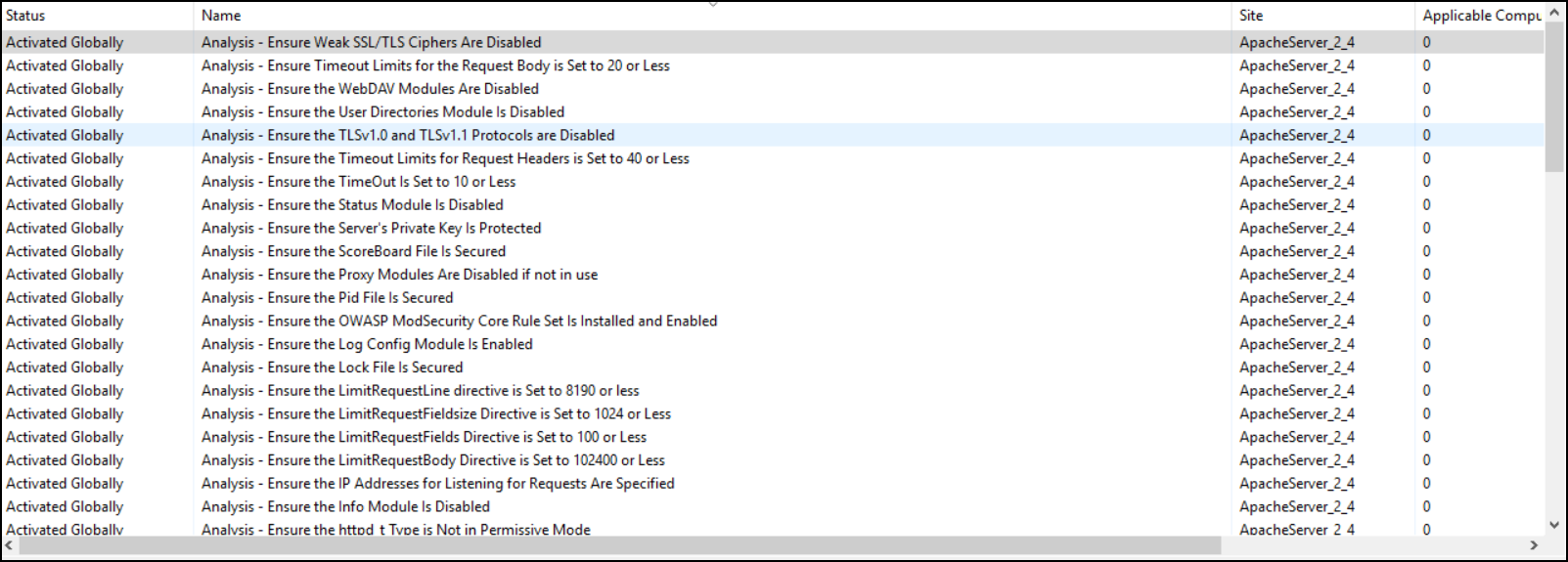This screenshot has width=1568, height=562.
Task: Click the vertical scrollbar down arrow
Action: click(x=1554, y=525)
